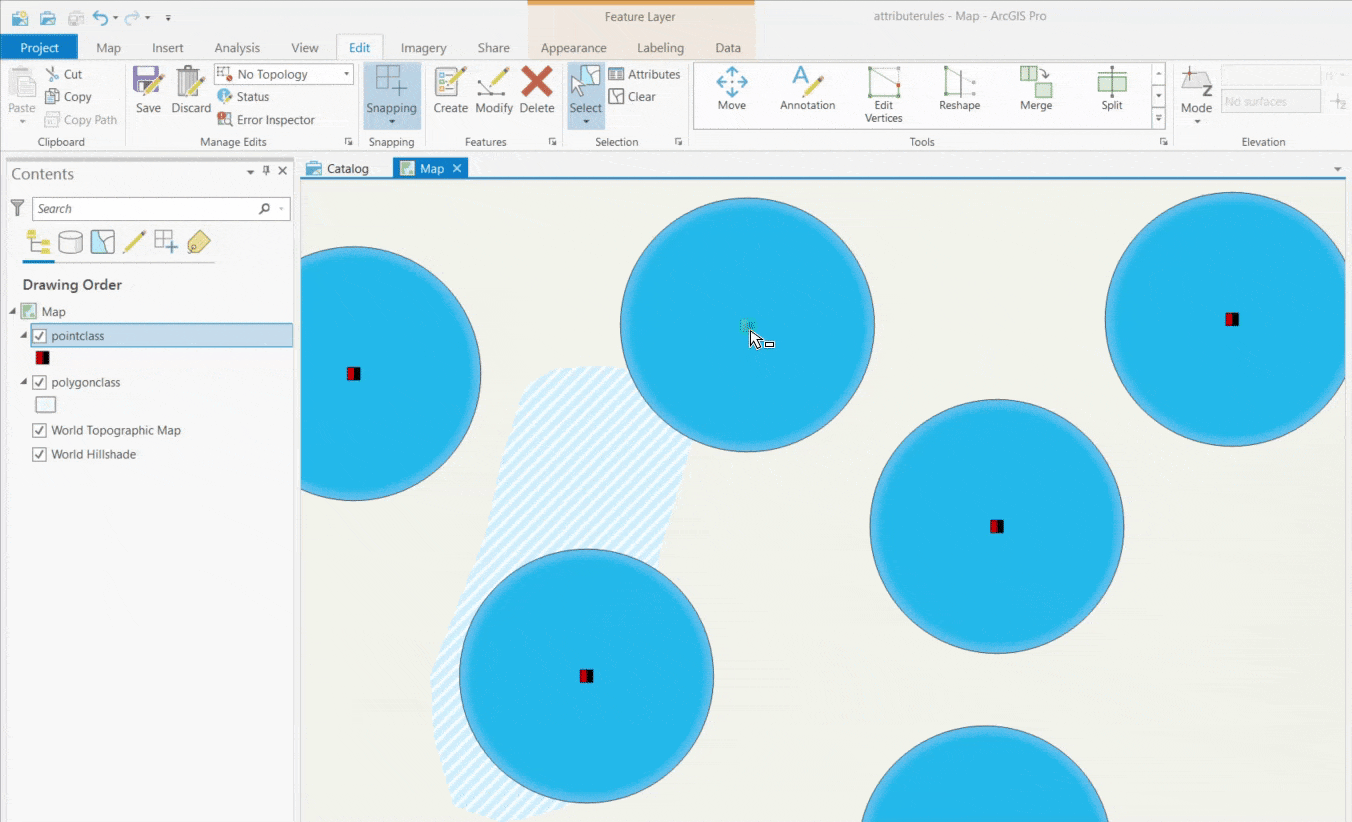
Task: Click the List By Snapping icon
Action: tap(166, 242)
